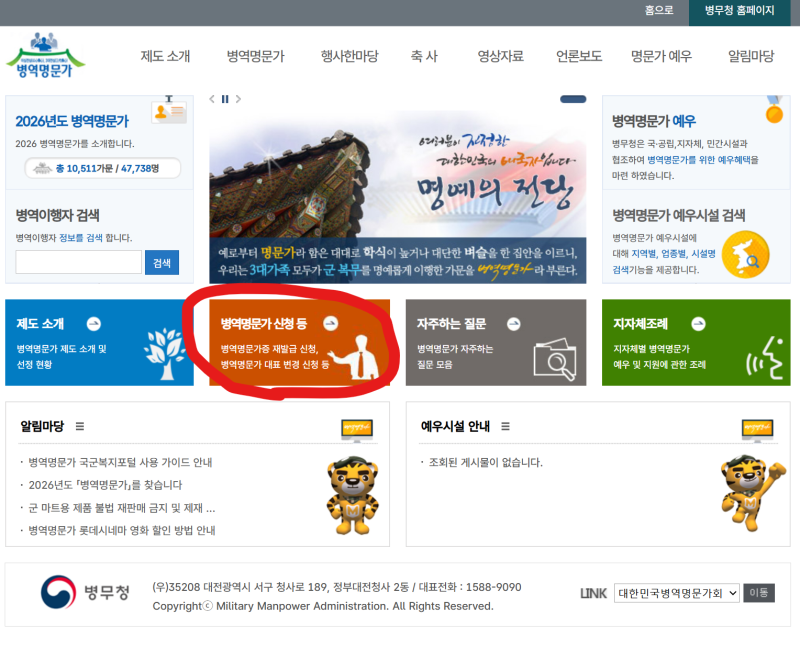
Task: Open the 축 사 menu
Action: [424, 56]
